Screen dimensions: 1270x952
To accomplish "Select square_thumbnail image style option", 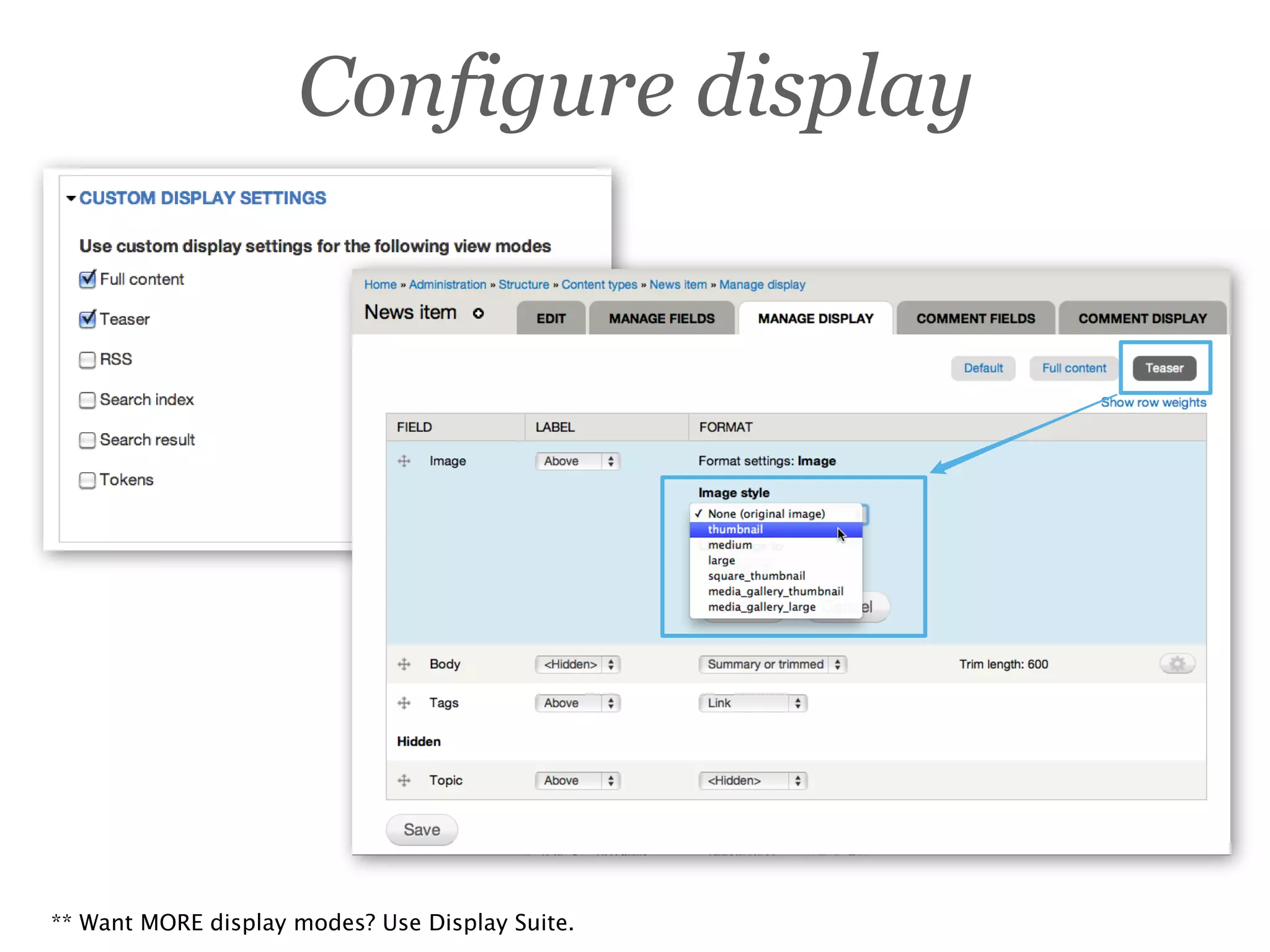I will [776, 576].
